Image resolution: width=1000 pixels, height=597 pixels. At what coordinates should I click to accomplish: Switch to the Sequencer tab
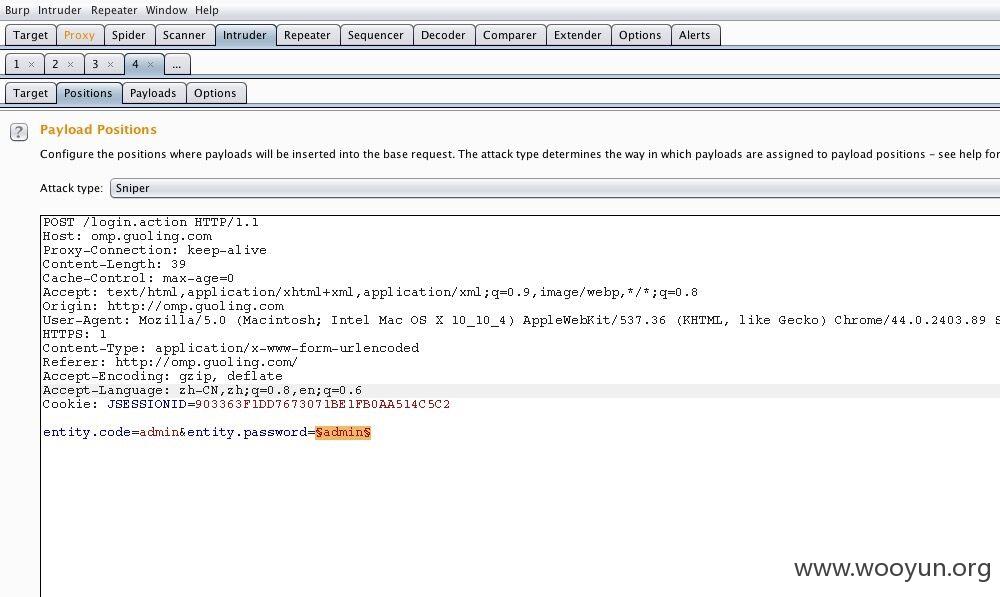pos(376,35)
